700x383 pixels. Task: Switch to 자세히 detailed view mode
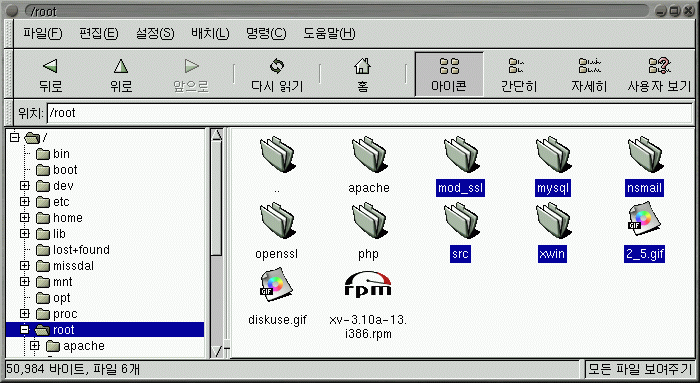tap(589, 75)
